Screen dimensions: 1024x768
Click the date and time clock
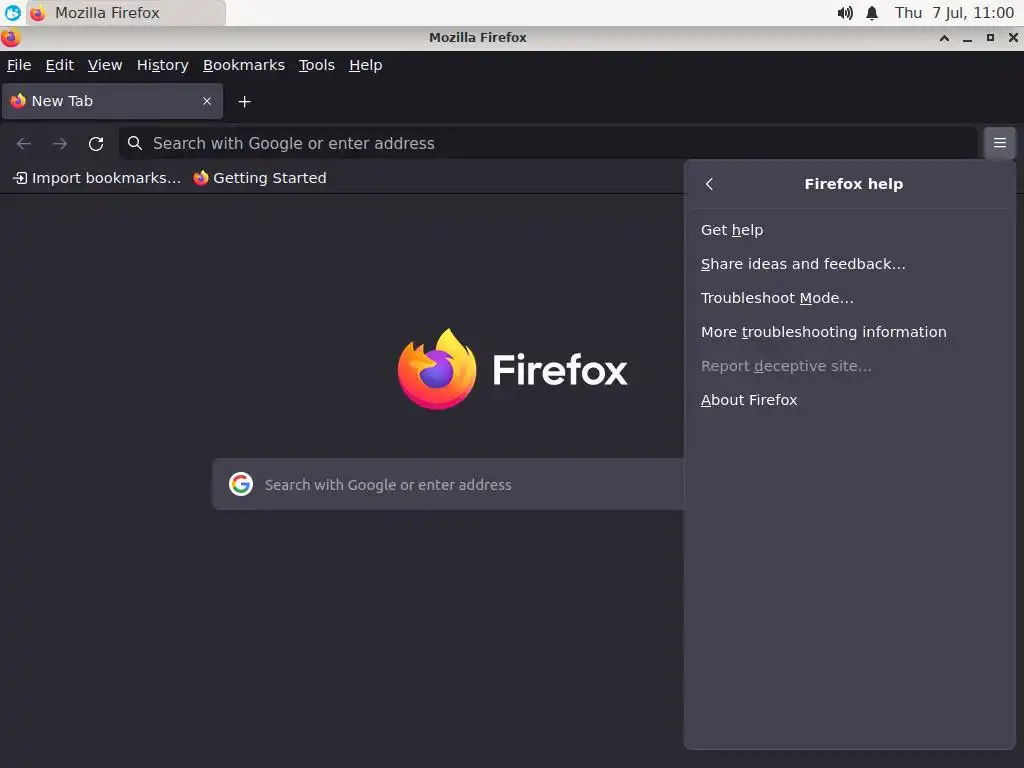pos(954,13)
